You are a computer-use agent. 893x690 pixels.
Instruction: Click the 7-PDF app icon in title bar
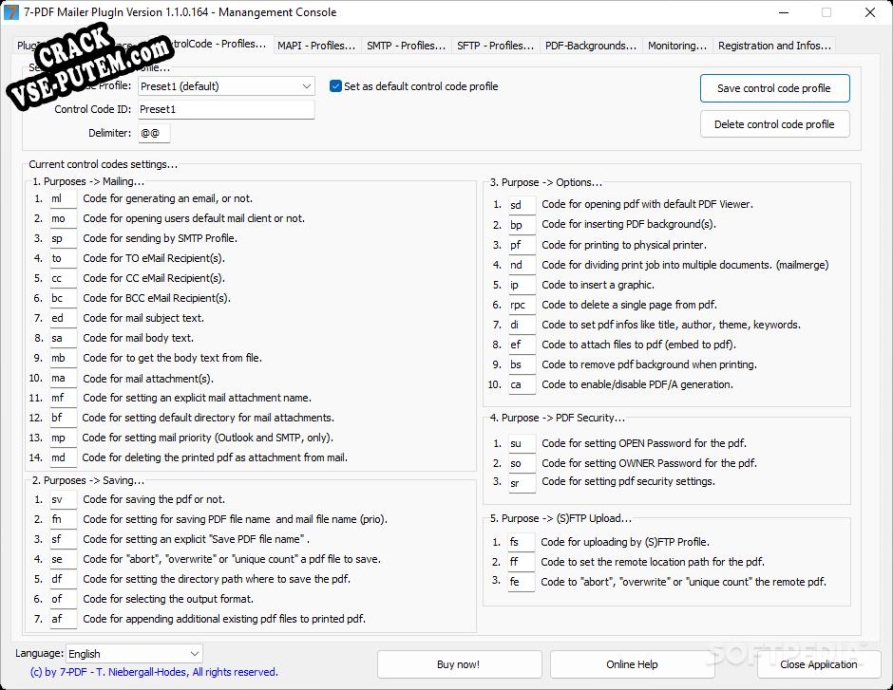tap(11, 12)
